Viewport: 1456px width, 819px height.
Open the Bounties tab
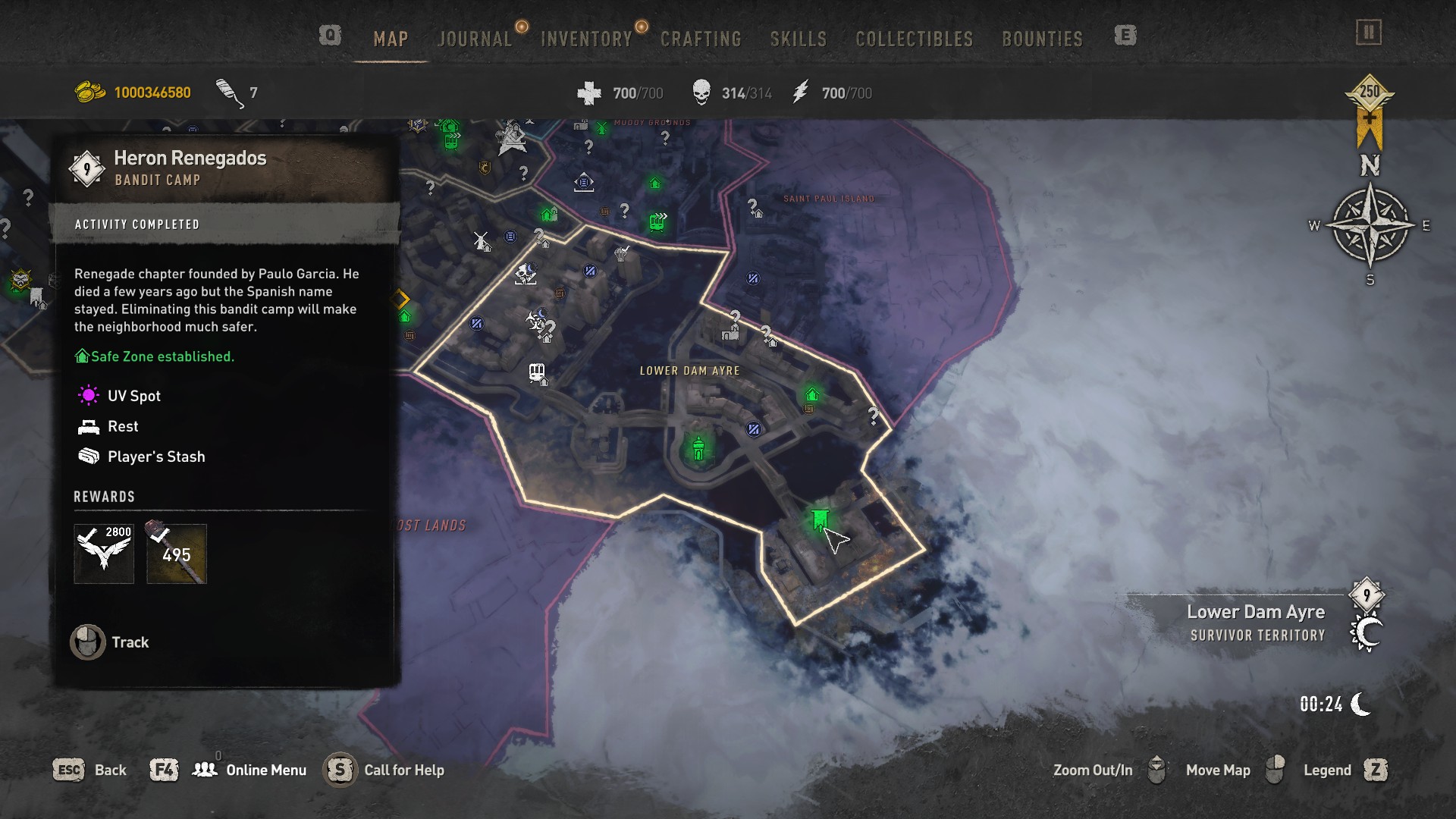click(1042, 39)
